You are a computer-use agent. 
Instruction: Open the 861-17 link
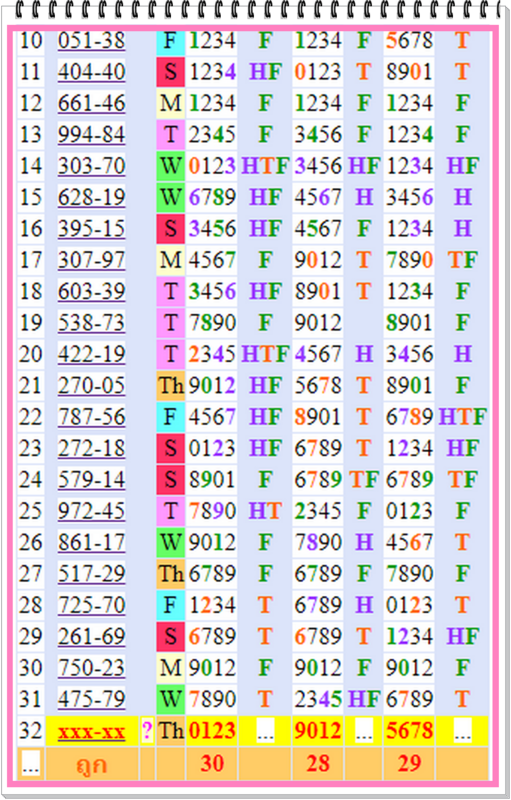[x=91, y=543]
